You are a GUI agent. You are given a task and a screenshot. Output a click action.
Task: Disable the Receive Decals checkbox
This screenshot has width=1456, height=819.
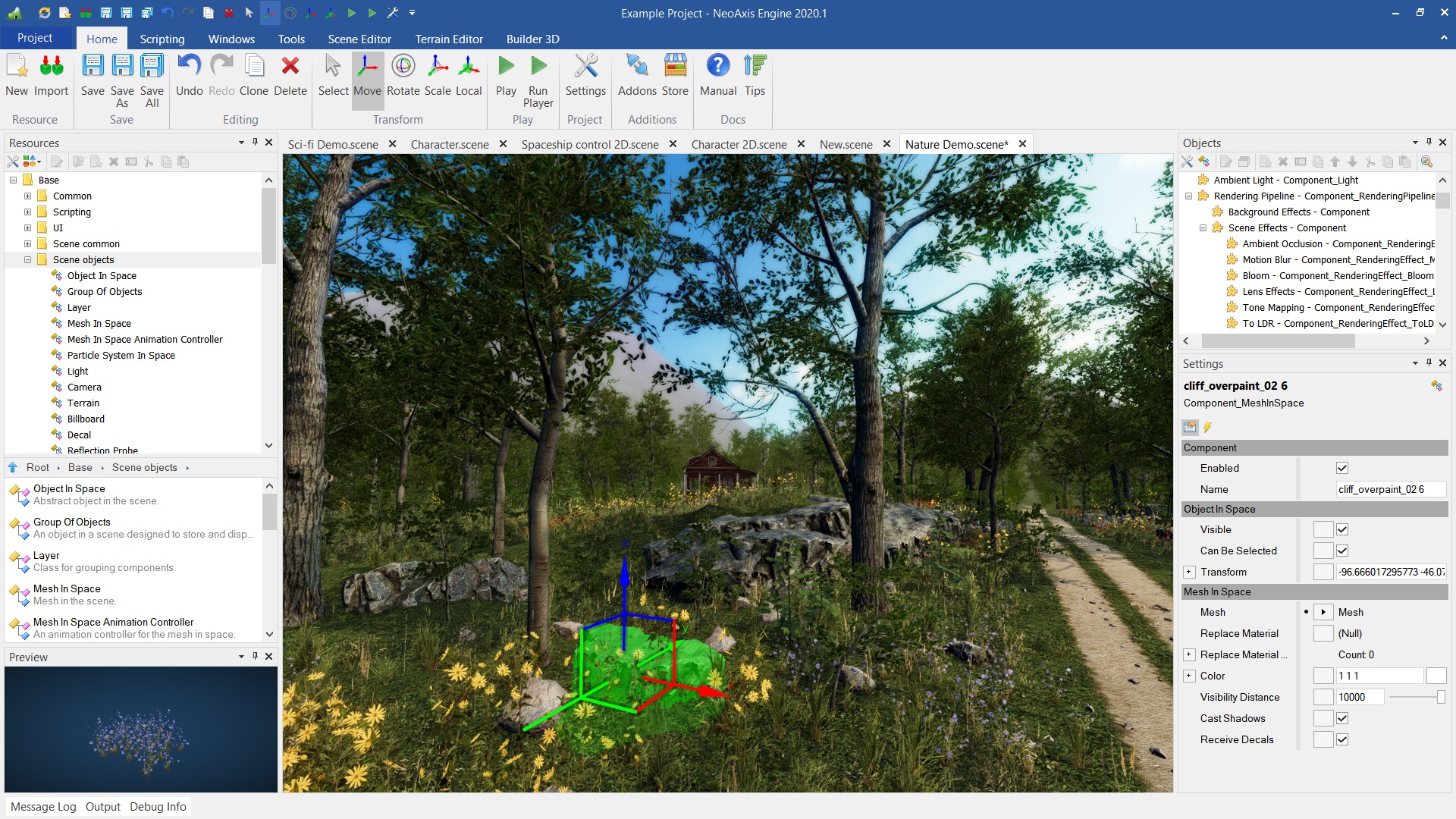(x=1341, y=739)
